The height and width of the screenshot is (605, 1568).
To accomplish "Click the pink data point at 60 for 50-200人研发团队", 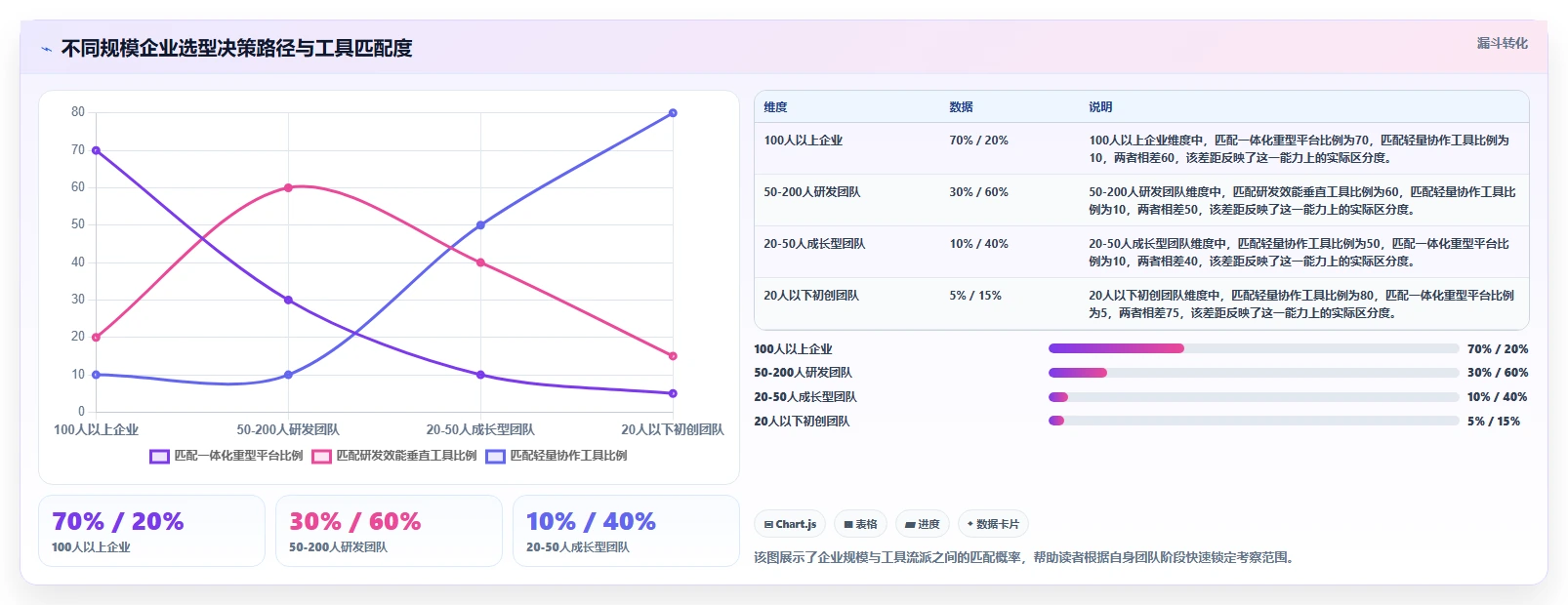I will pyautogui.click(x=288, y=187).
